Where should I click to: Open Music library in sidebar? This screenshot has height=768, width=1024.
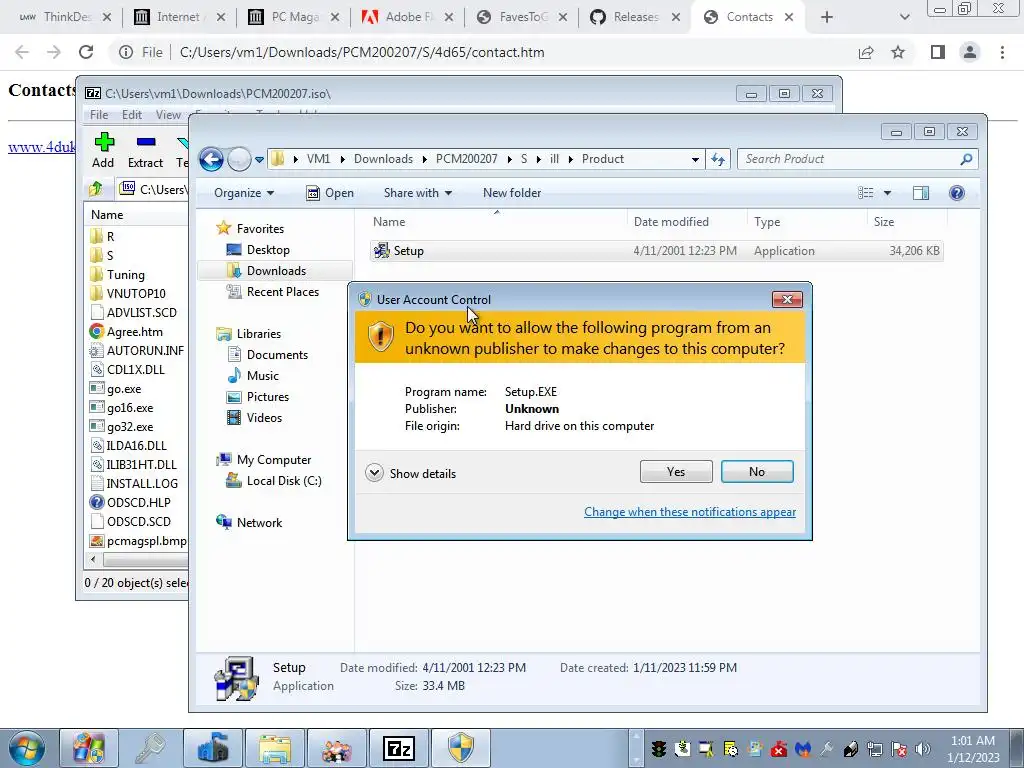coord(253,376)
